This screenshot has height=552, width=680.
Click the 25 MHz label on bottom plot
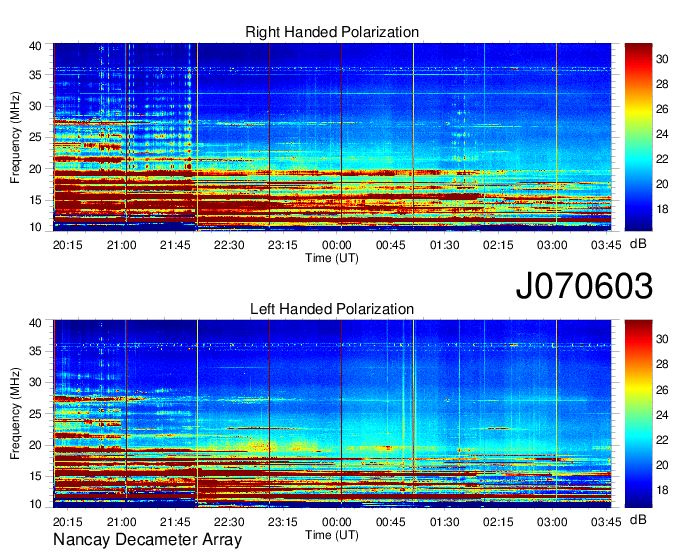35,414
